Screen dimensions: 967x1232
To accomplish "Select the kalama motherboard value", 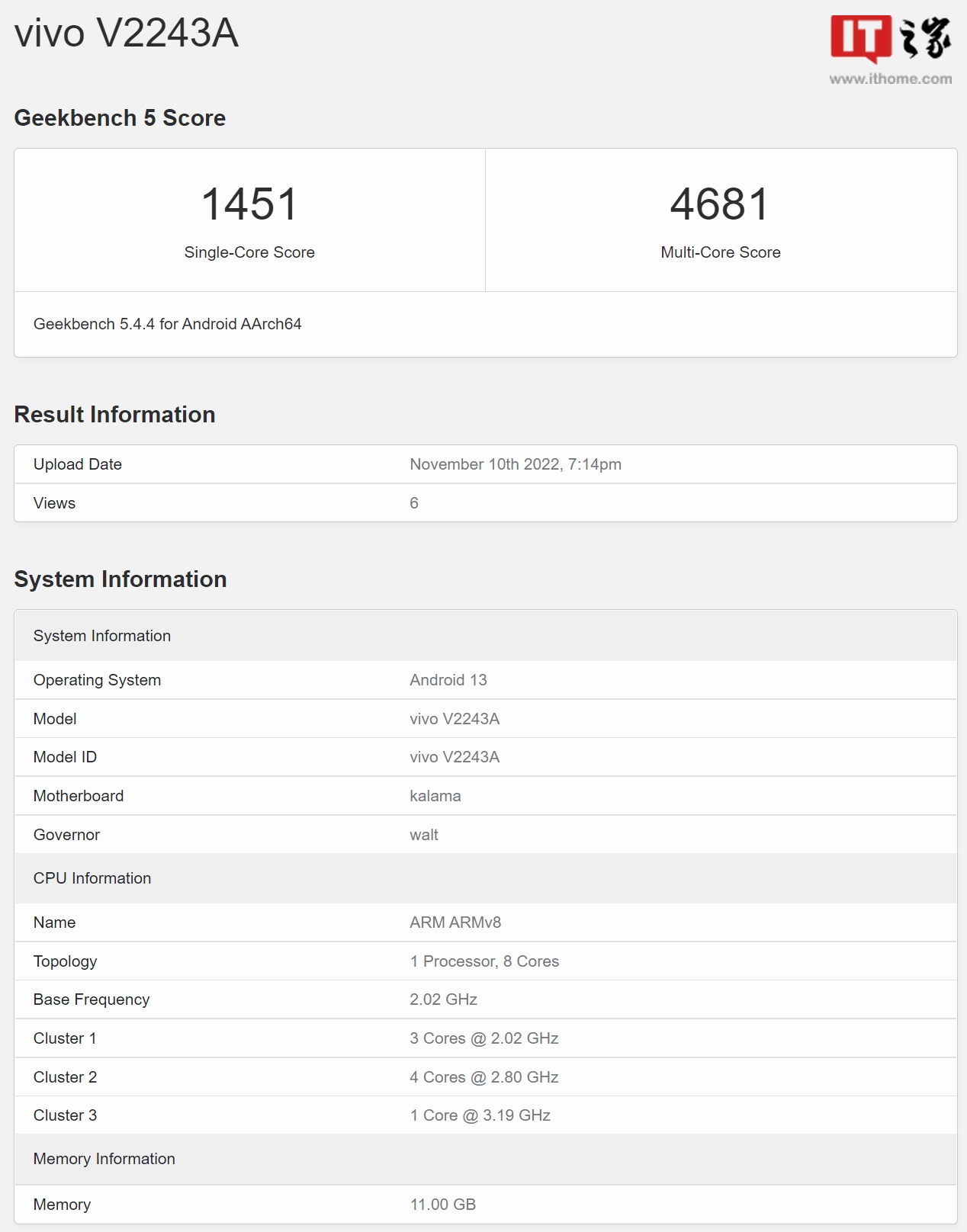I will pos(435,796).
